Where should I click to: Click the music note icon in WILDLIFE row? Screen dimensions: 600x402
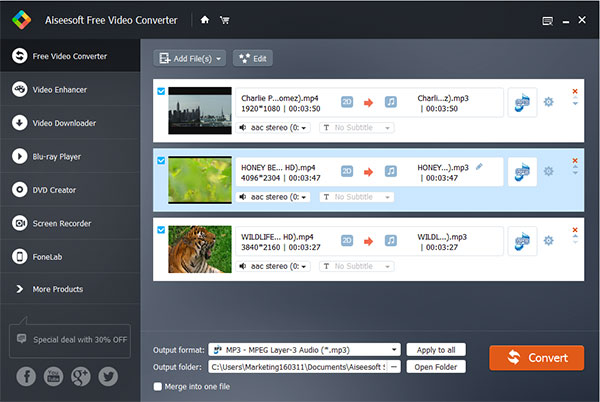(391, 240)
